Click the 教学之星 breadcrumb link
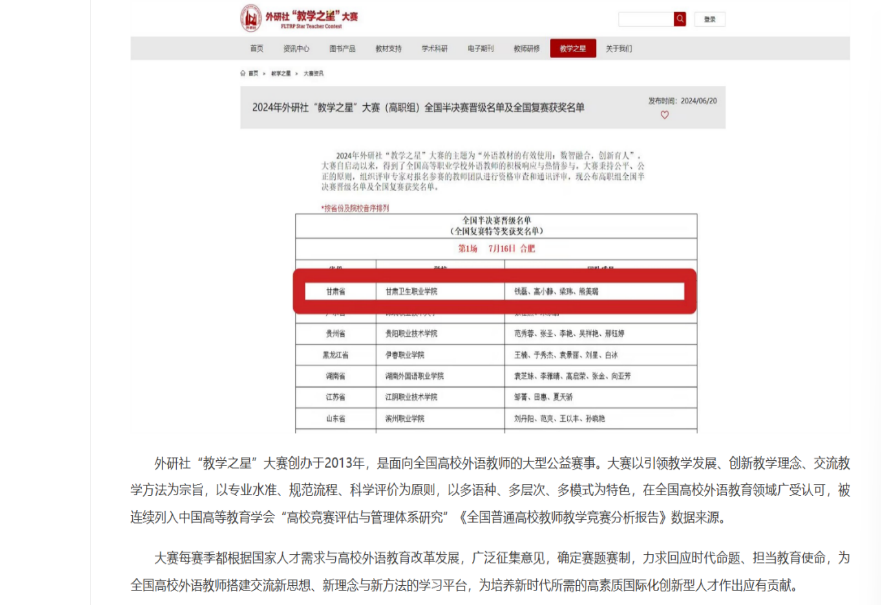882x605 pixels. 281,73
